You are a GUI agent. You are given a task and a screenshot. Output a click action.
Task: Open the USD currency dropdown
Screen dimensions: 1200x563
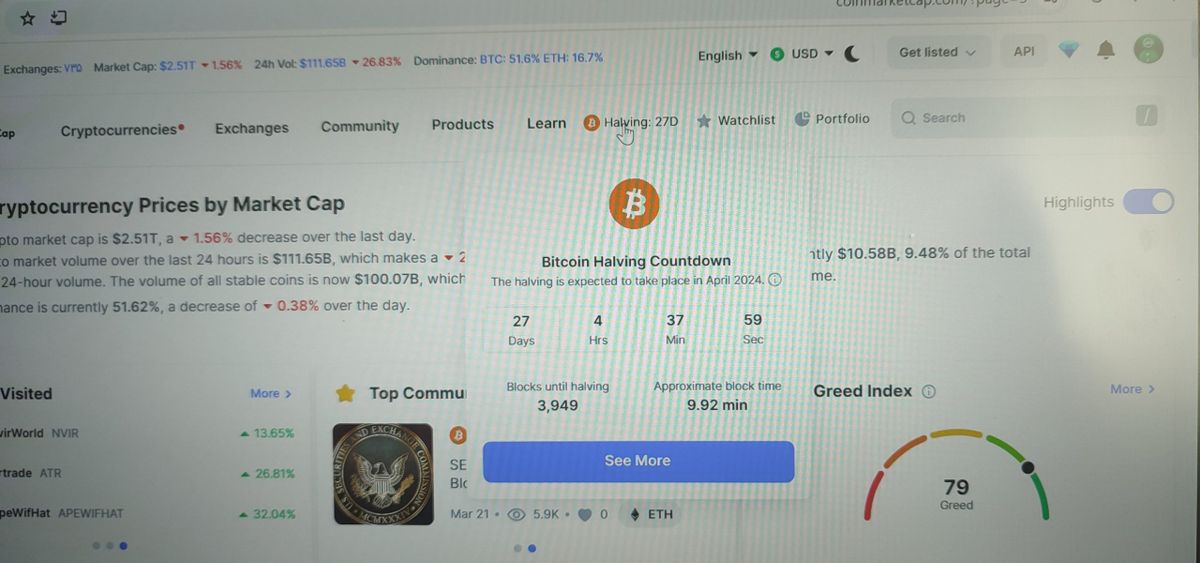pyautogui.click(x=802, y=54)
